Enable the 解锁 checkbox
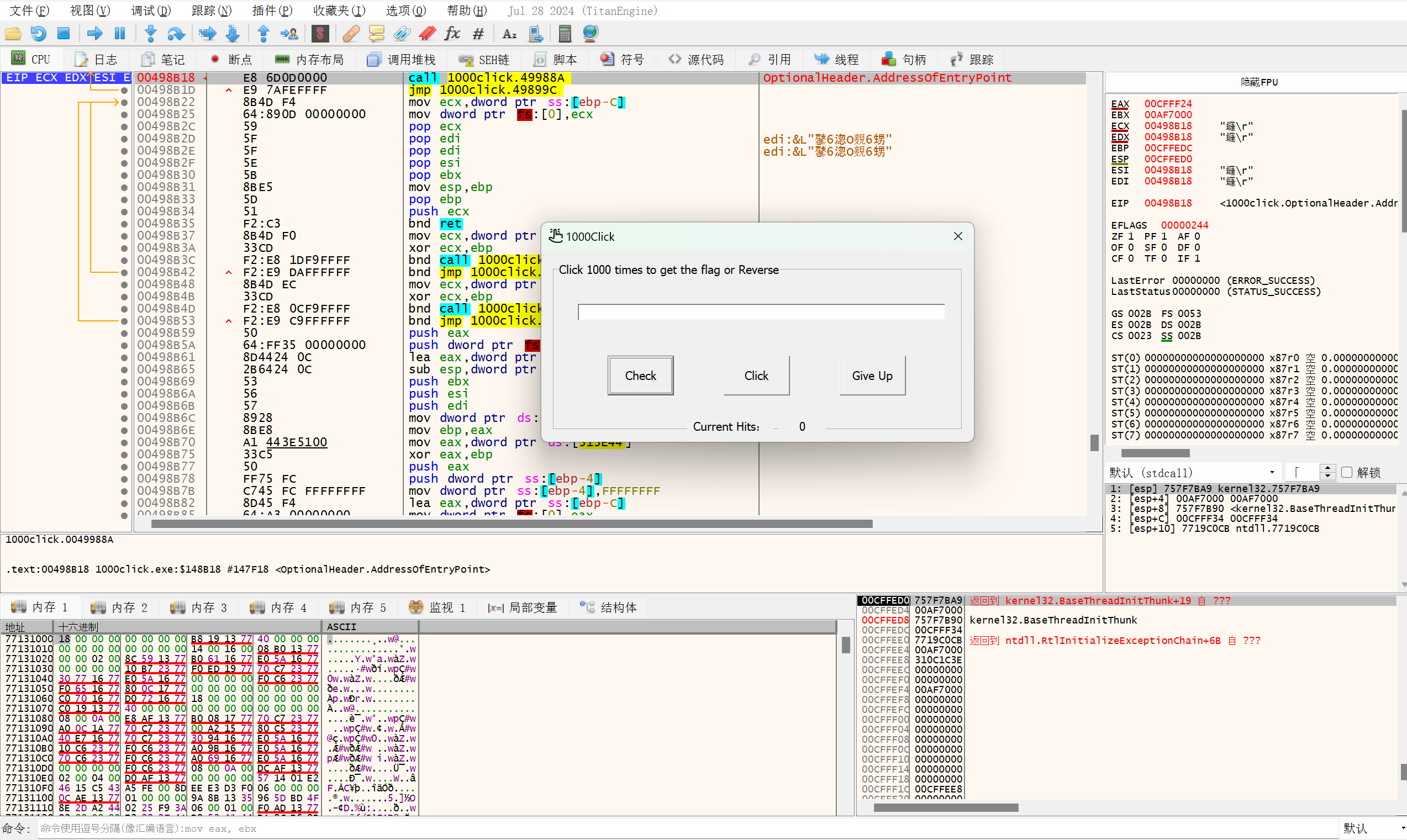 click(1347, 473)
